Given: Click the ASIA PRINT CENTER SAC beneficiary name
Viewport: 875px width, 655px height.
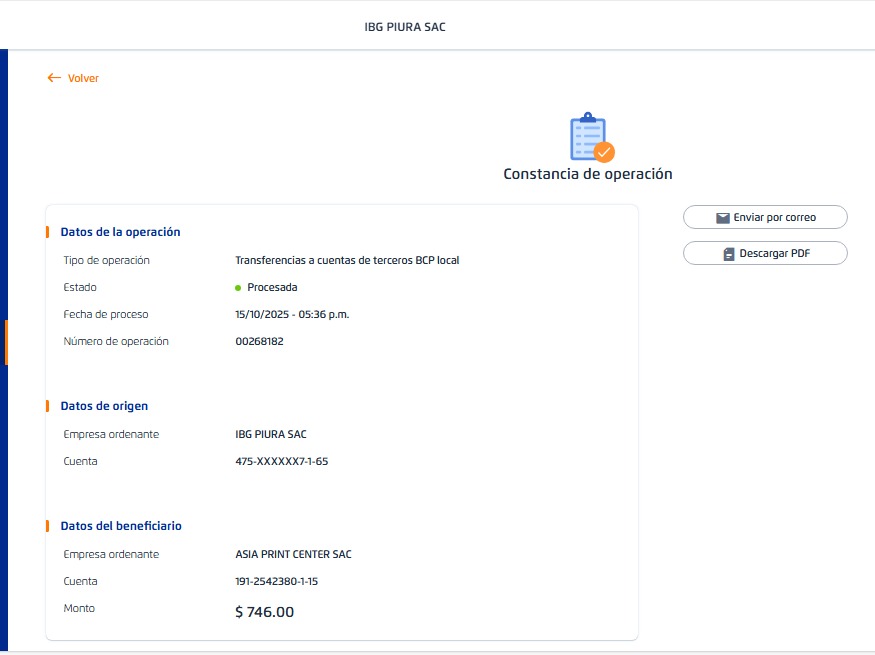Looking at the screenshot, I should pyautogui.click(x=293, y=555).
